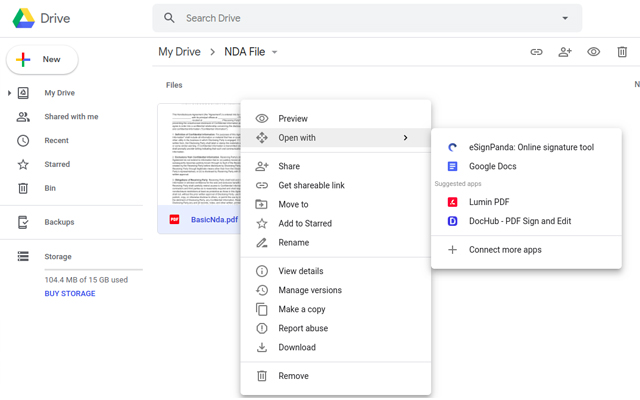Click the get link icon in toolbar

click(536, 52)
